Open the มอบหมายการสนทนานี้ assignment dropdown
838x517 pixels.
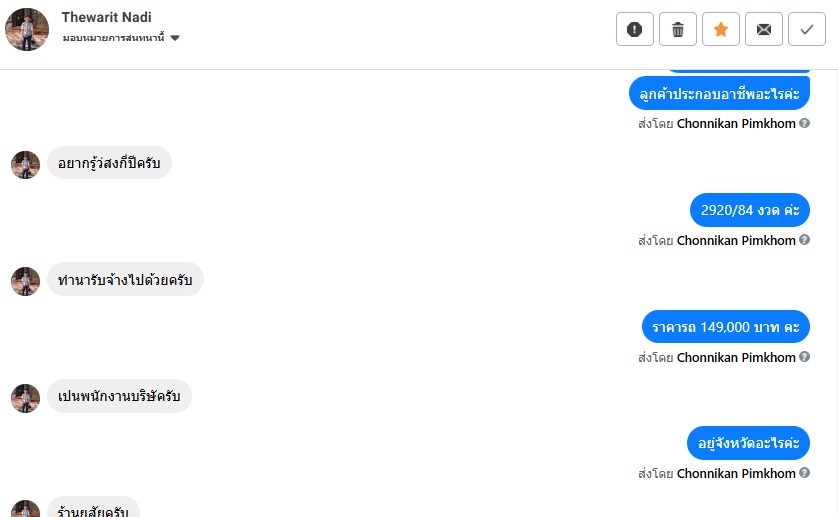tap(113, 38)
